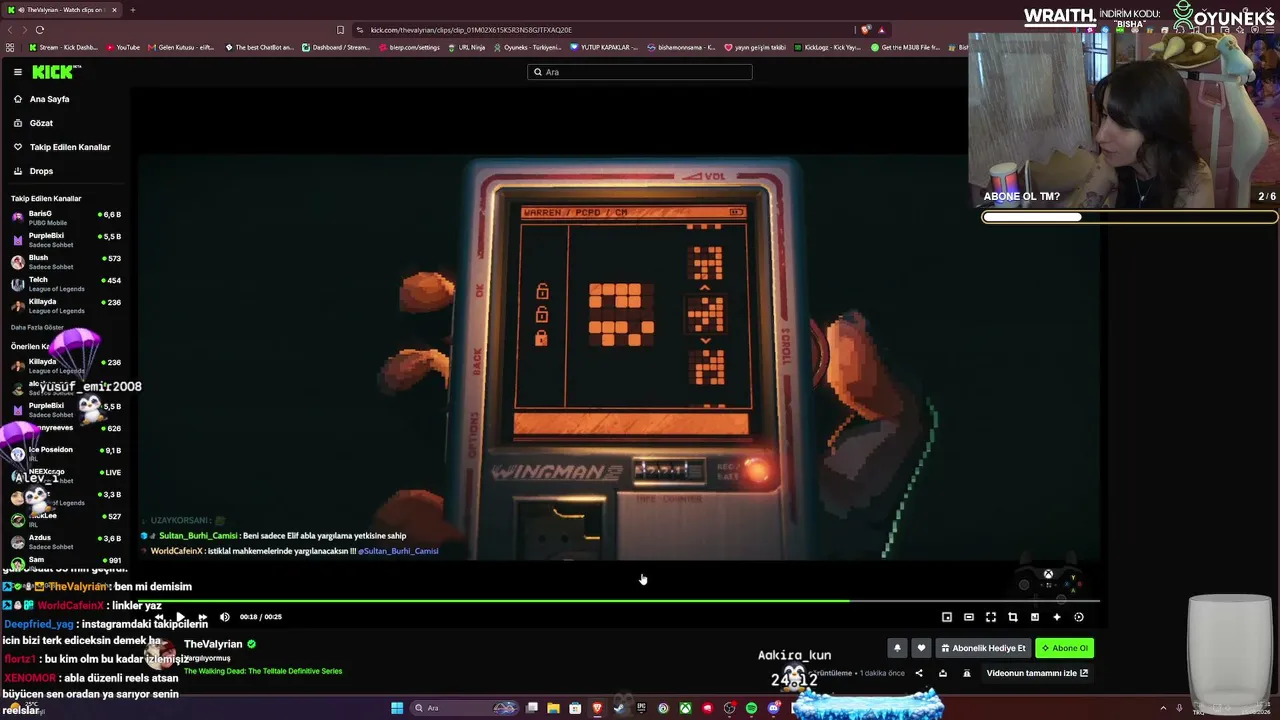1280x720 pixels.
Task: Open bierp.com/settings bookmark
Action: pyautogui.click(x=409, y=47)
